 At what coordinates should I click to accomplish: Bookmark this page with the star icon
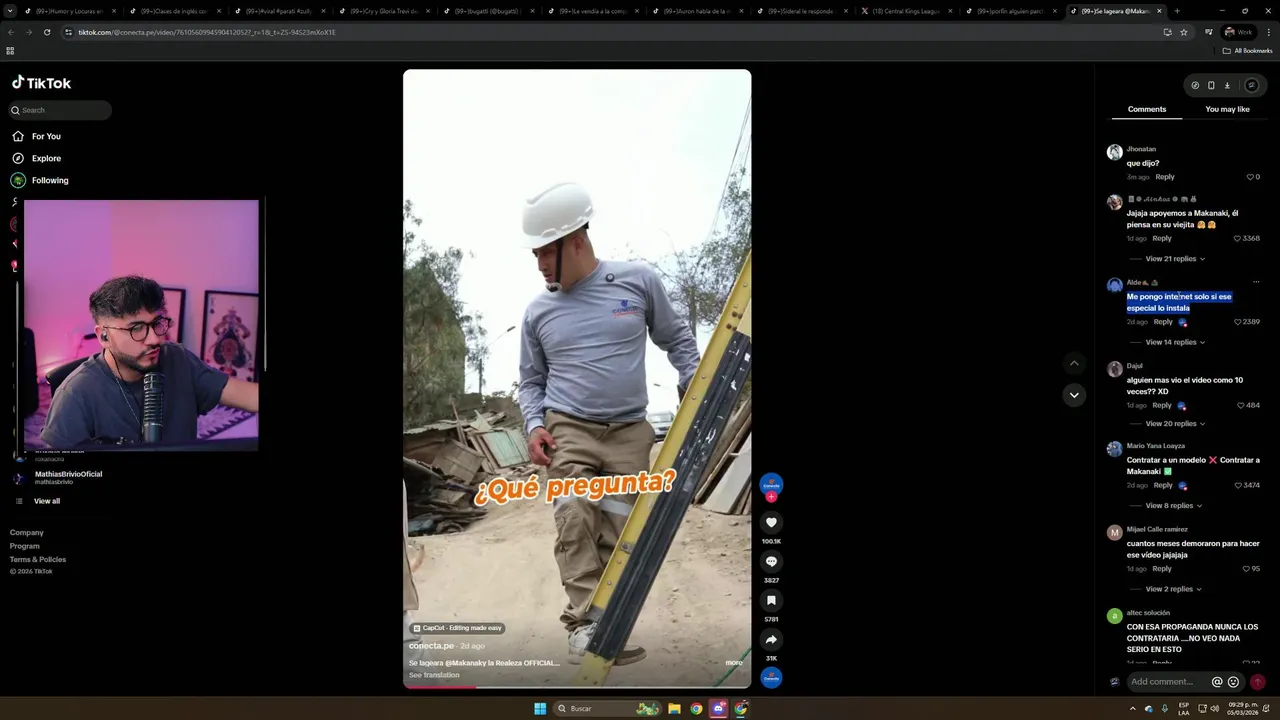(x=1184, y=32)
